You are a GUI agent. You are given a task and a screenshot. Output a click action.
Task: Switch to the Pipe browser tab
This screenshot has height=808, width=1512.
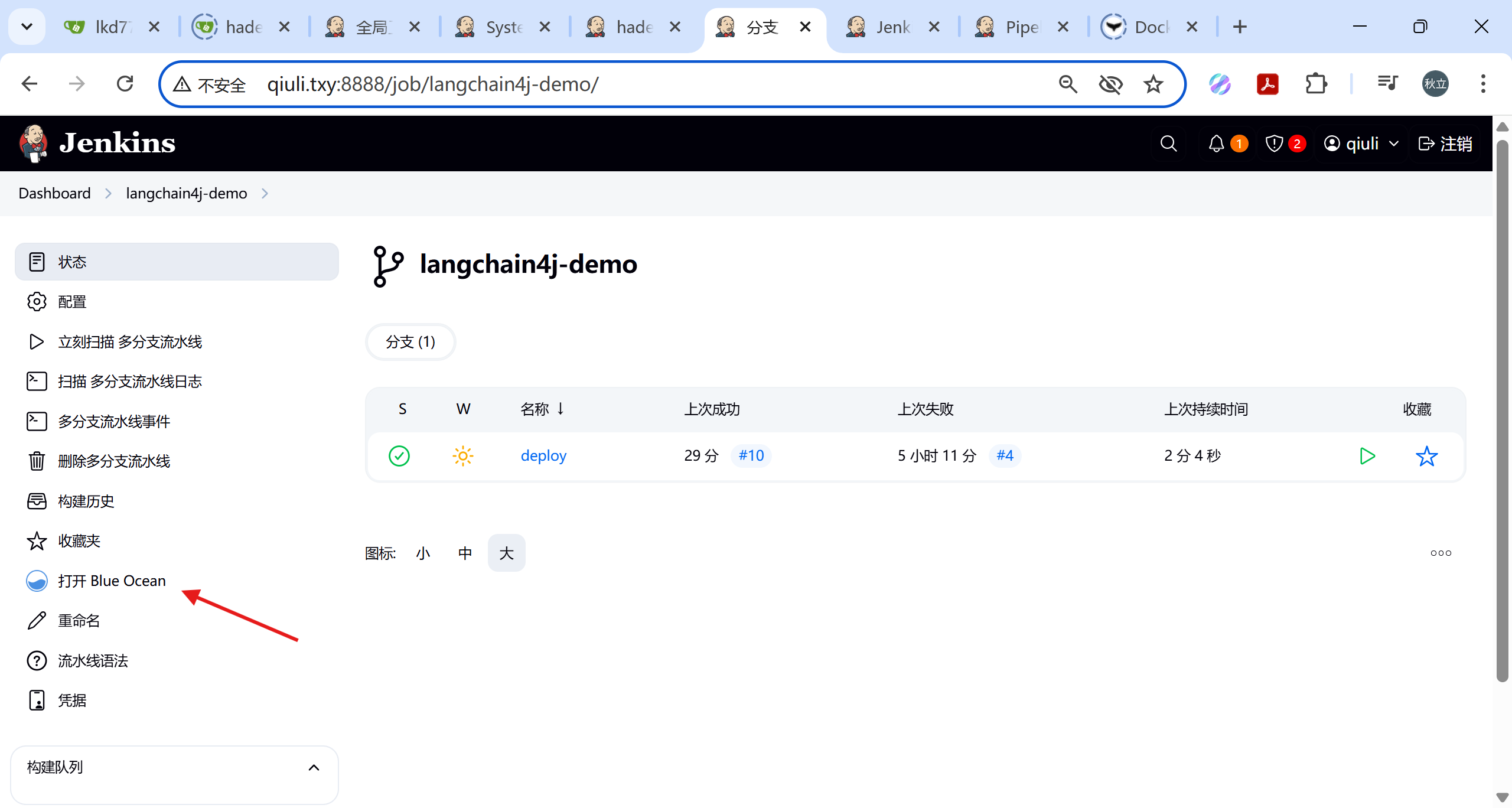tap(1021, 27)
